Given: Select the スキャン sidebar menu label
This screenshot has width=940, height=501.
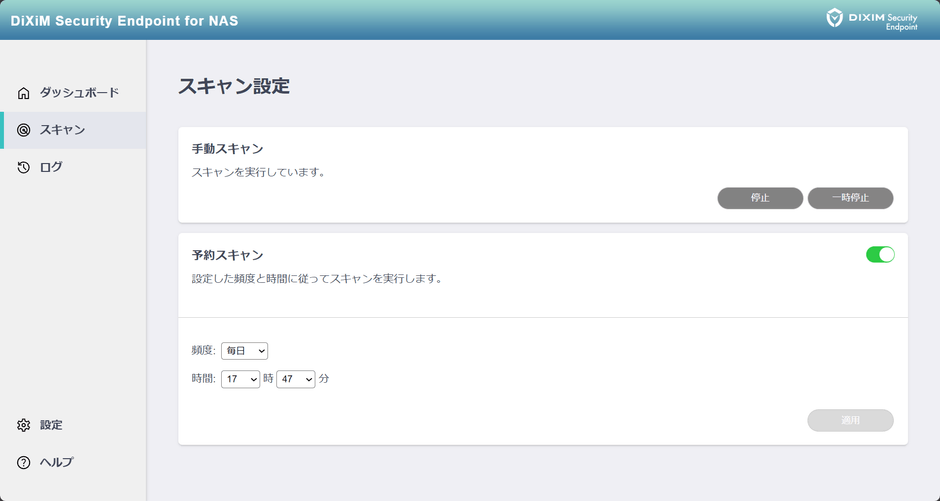Looking at the screenshot, I should click(62, 130).
